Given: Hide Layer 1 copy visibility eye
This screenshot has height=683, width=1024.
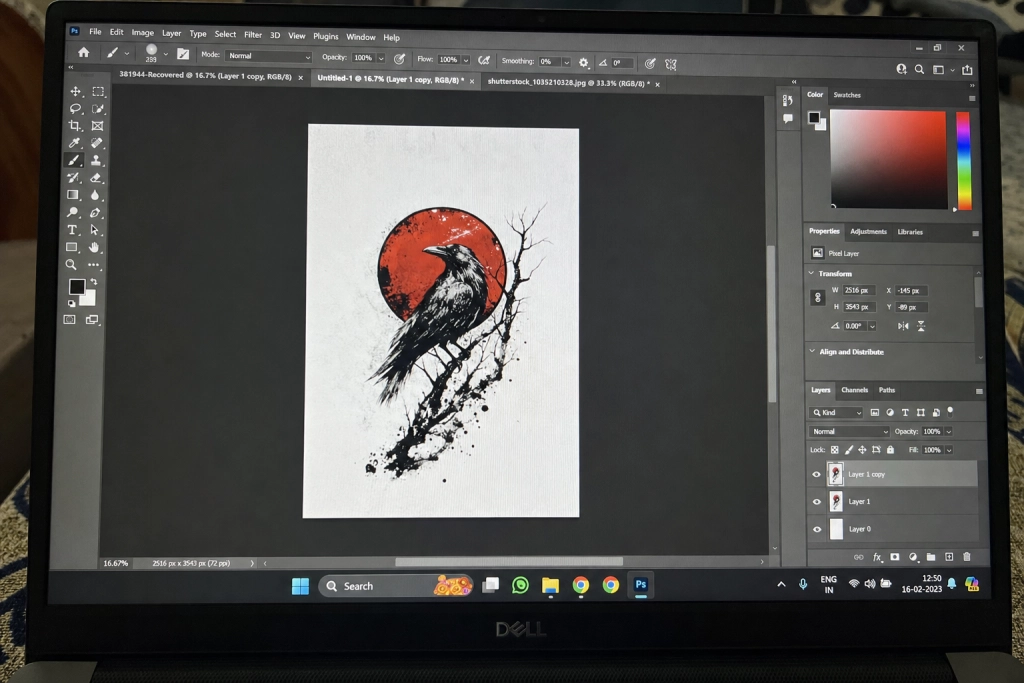Looking at the screenshot, I should (x=816, y=475).
